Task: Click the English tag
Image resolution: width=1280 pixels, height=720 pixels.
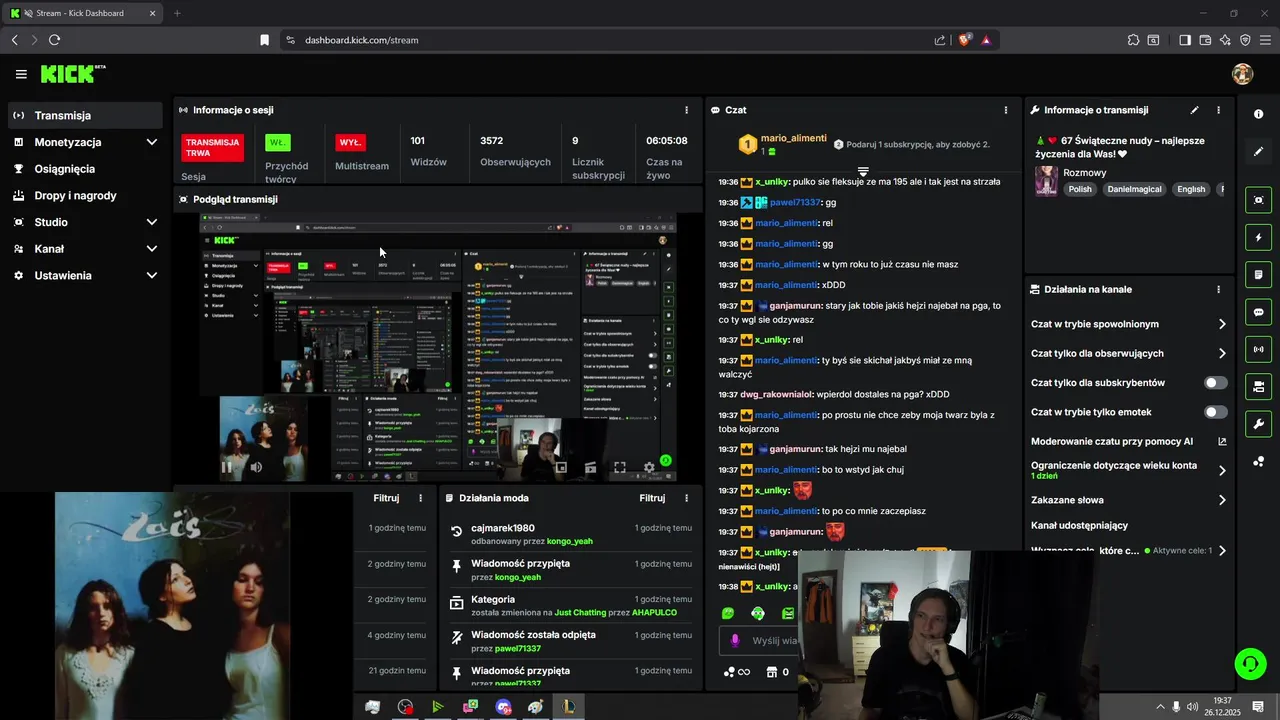Action: point(1190,189)
